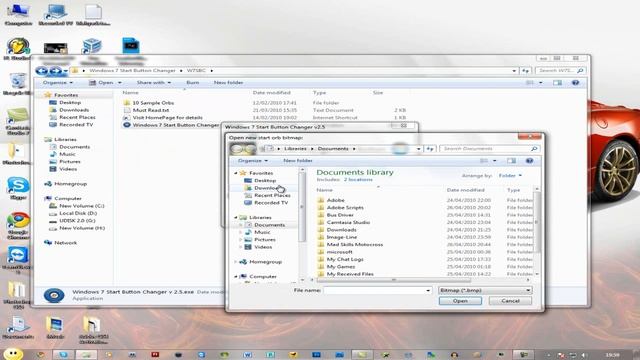
Task: Select the My Chat Logs folder
Action: click(x=345, y=259)
